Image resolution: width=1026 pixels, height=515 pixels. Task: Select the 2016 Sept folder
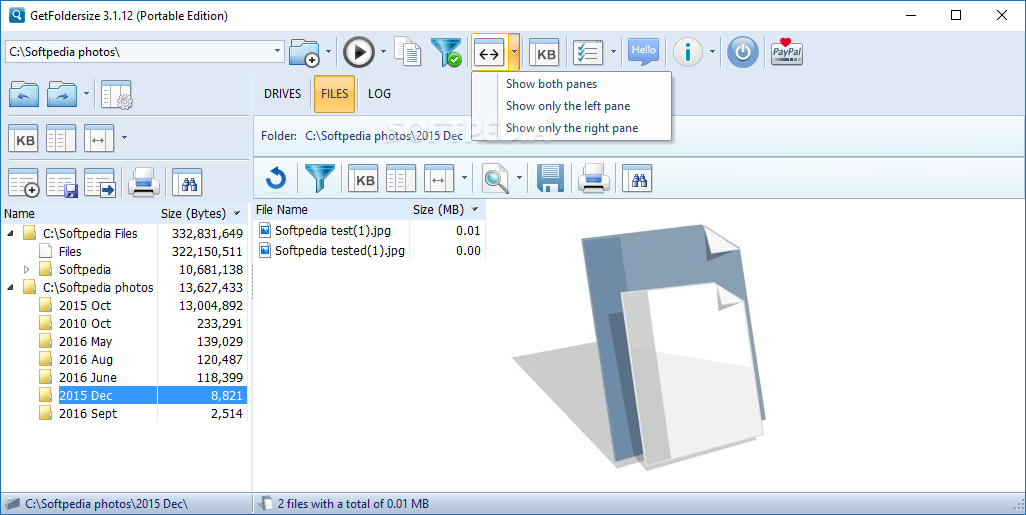88,414
